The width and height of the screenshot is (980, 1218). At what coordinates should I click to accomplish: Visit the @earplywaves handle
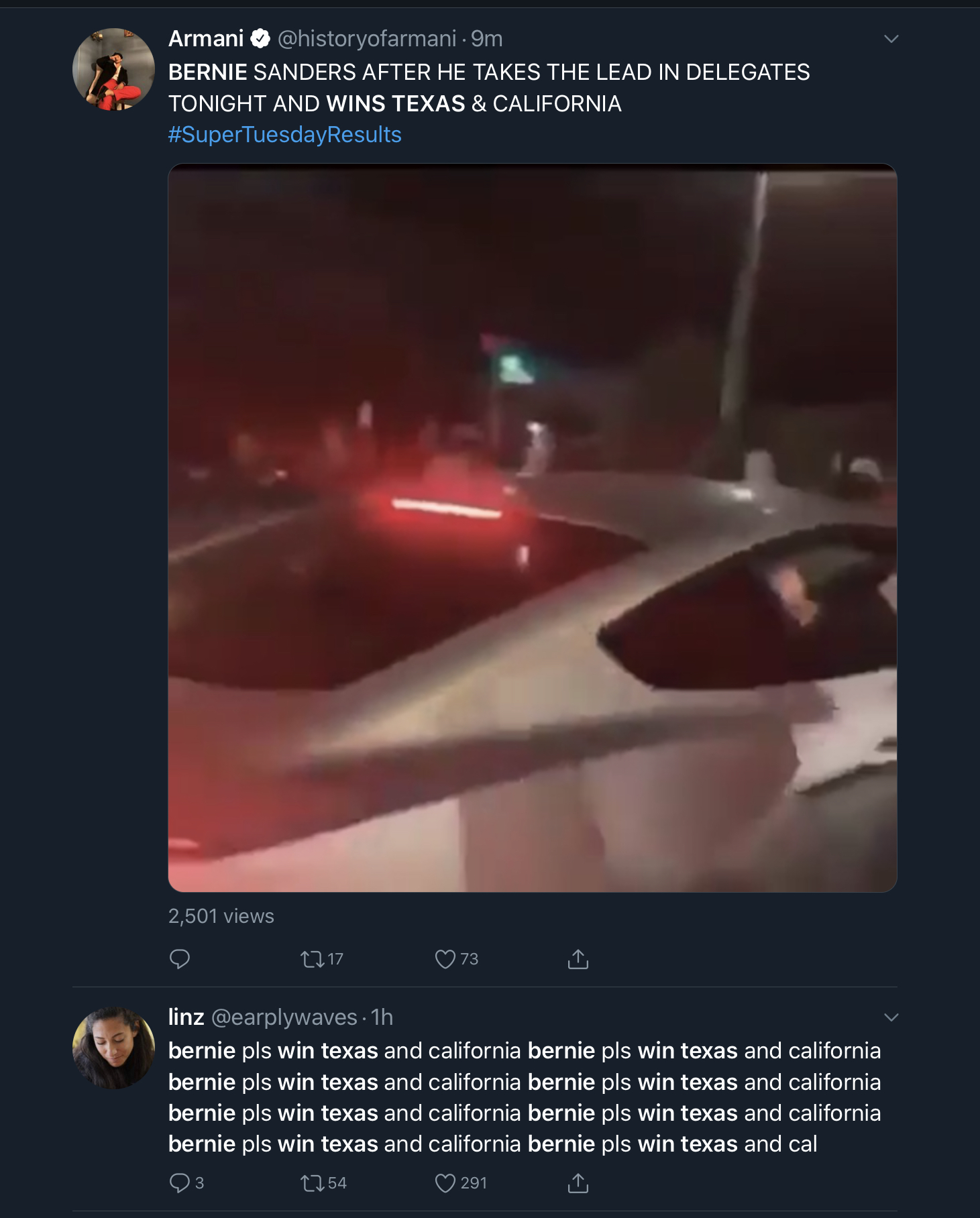tap(284, 1017)
